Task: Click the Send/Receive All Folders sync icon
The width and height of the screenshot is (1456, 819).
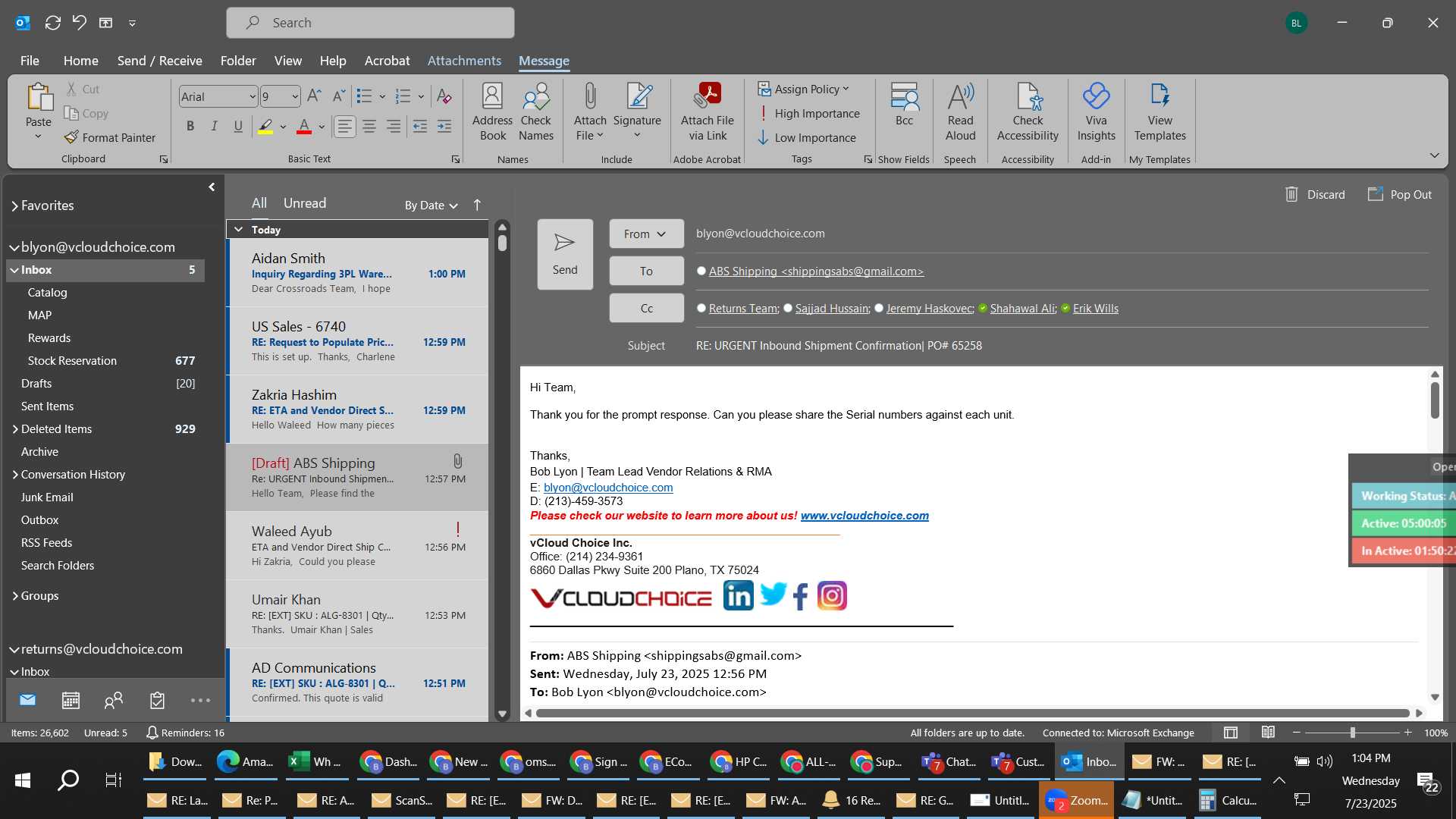Action: [52, 23]
